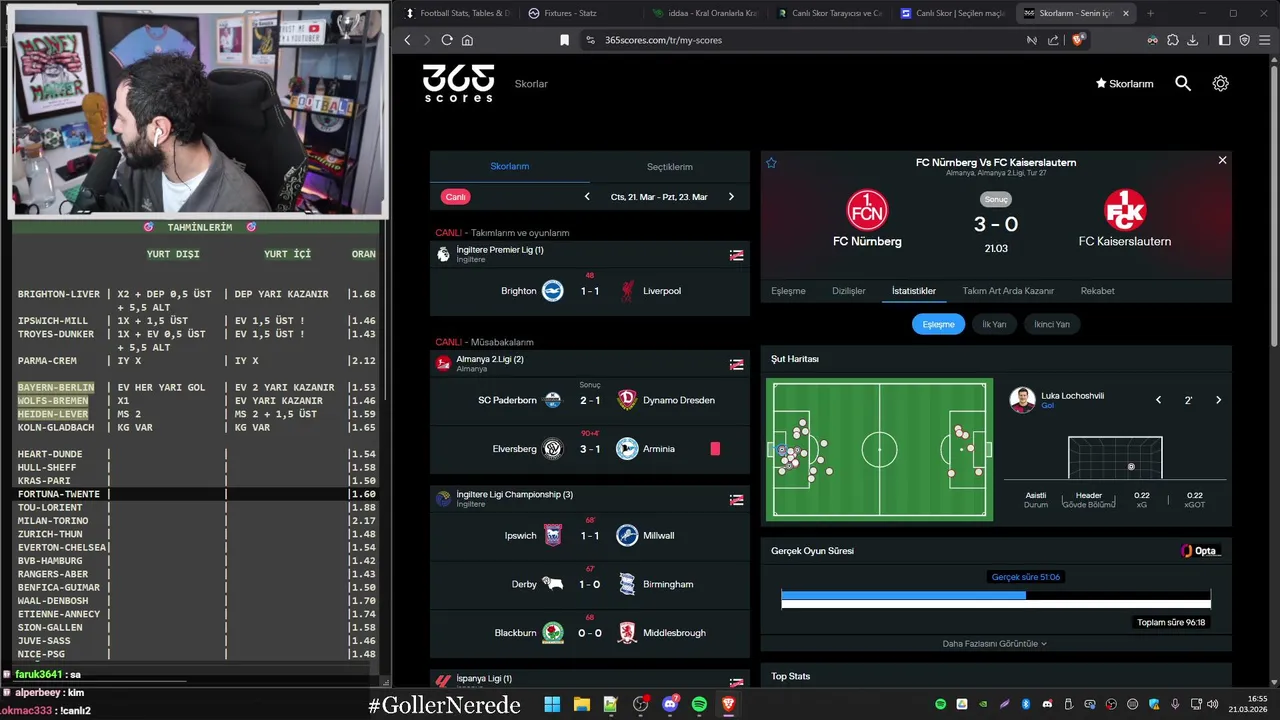Open Discord from the taskbar
The width and height of the screenshot is (1280, 720).
point(670,705)
